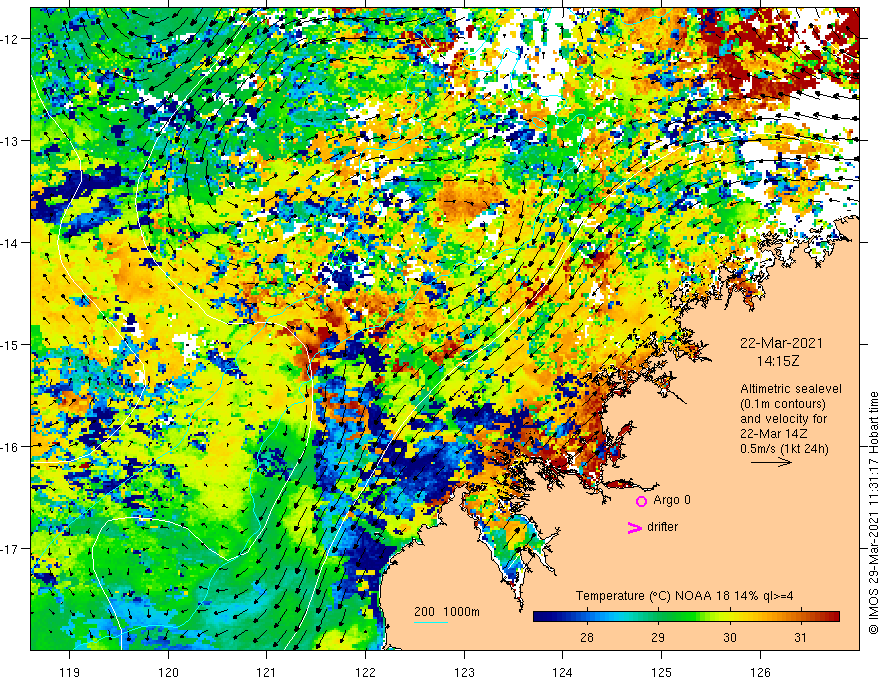Click the '200 1000m' depth label
The height and width of the screenshot is (680, 880).
point(447,612)
